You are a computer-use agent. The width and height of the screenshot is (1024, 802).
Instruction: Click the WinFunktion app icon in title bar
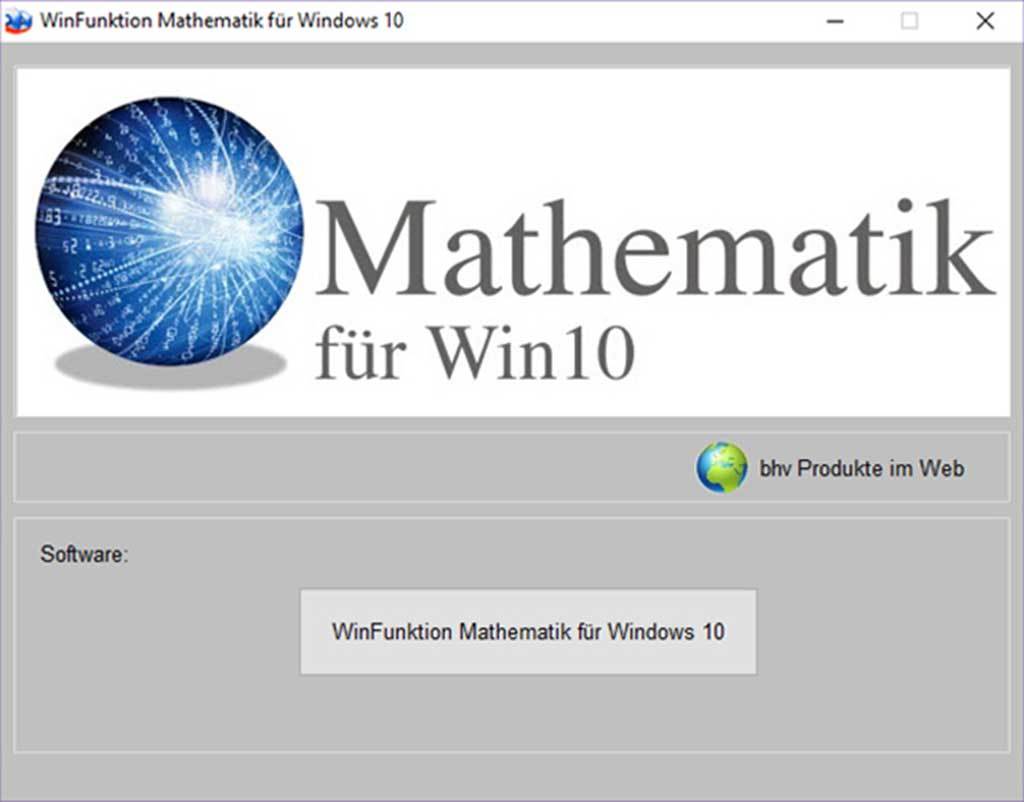(x=18, y=22)
